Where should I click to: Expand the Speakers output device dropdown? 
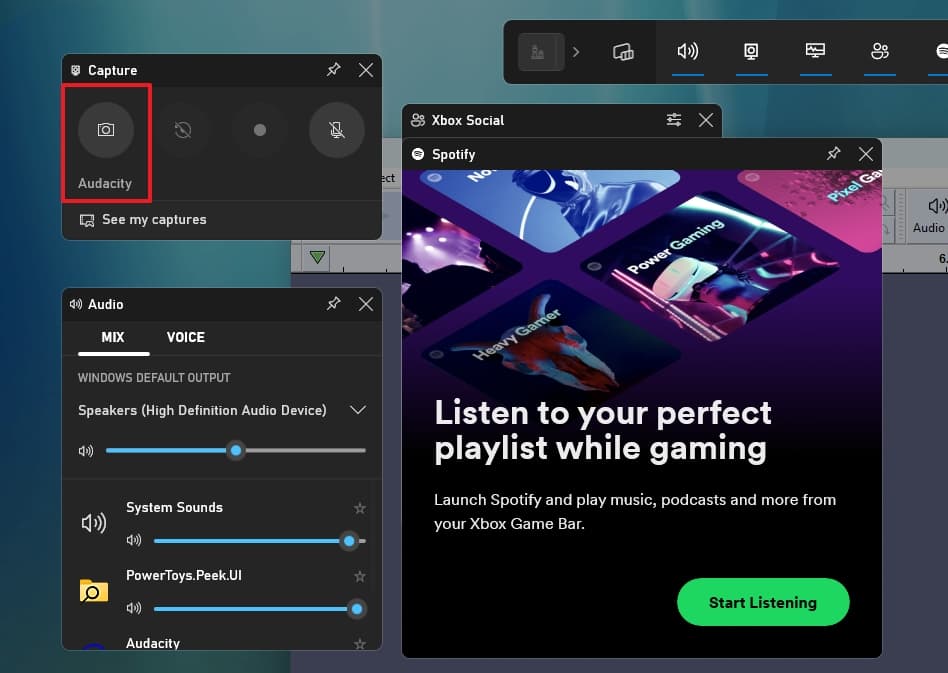[357, 410]
